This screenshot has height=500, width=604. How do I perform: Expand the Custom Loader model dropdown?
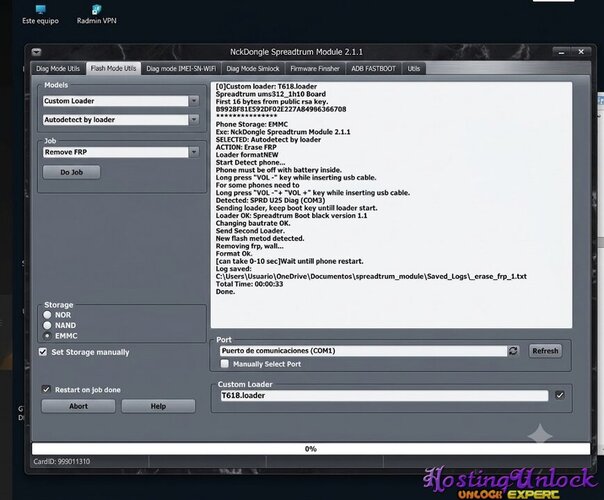click(x=194, y=101)
